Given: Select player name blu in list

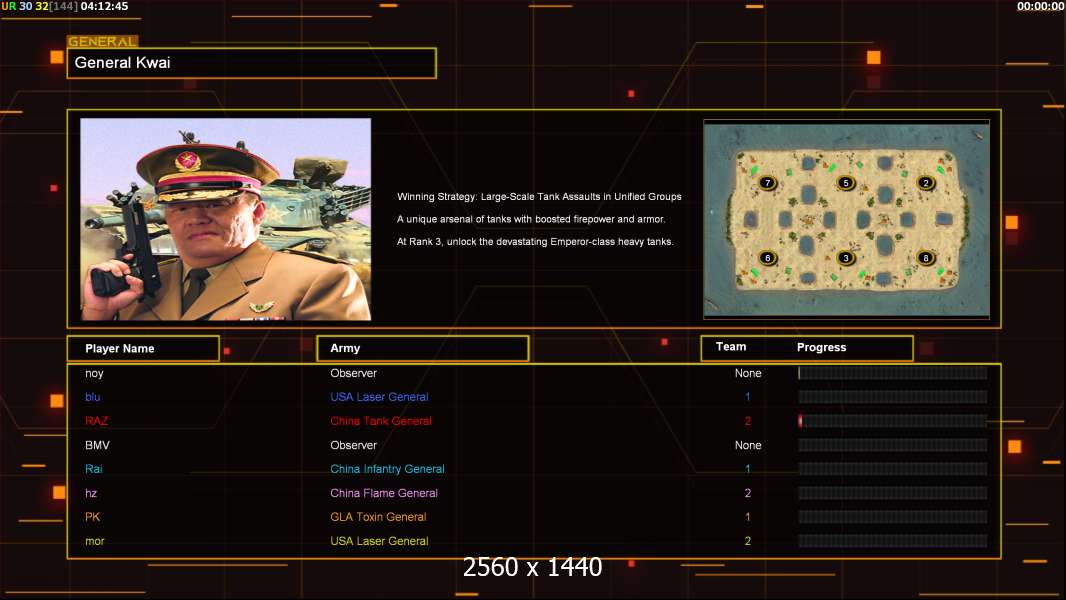Looking at the screenshot, I should (x=93, y=397).
